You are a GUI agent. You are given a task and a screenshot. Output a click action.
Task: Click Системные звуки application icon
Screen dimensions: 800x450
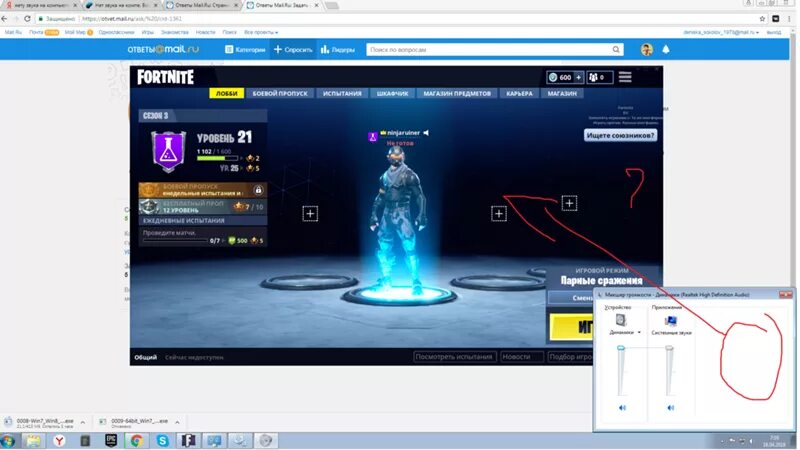click(670, 320)
